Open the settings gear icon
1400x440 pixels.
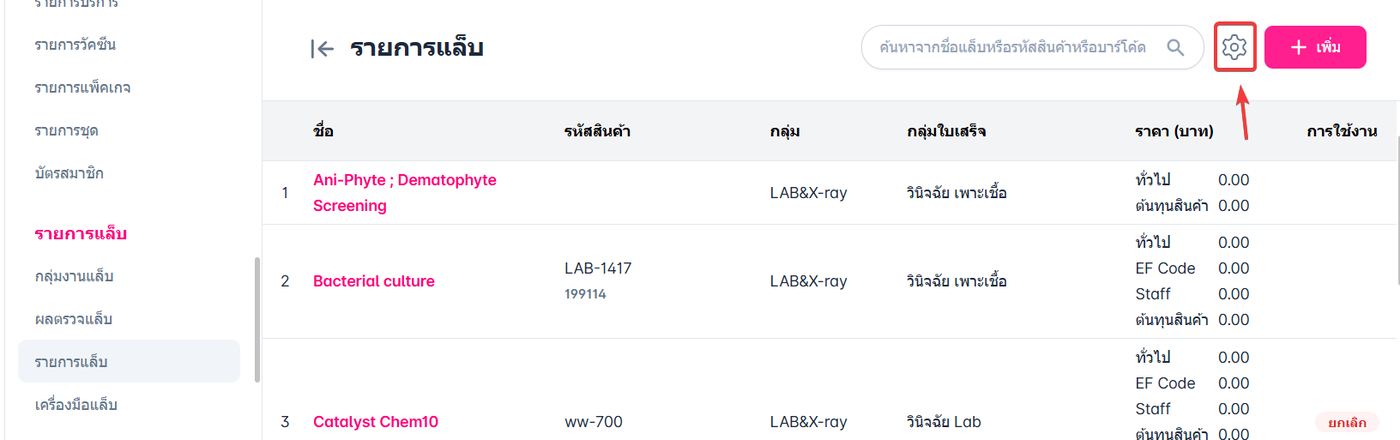coord(1234,47)
